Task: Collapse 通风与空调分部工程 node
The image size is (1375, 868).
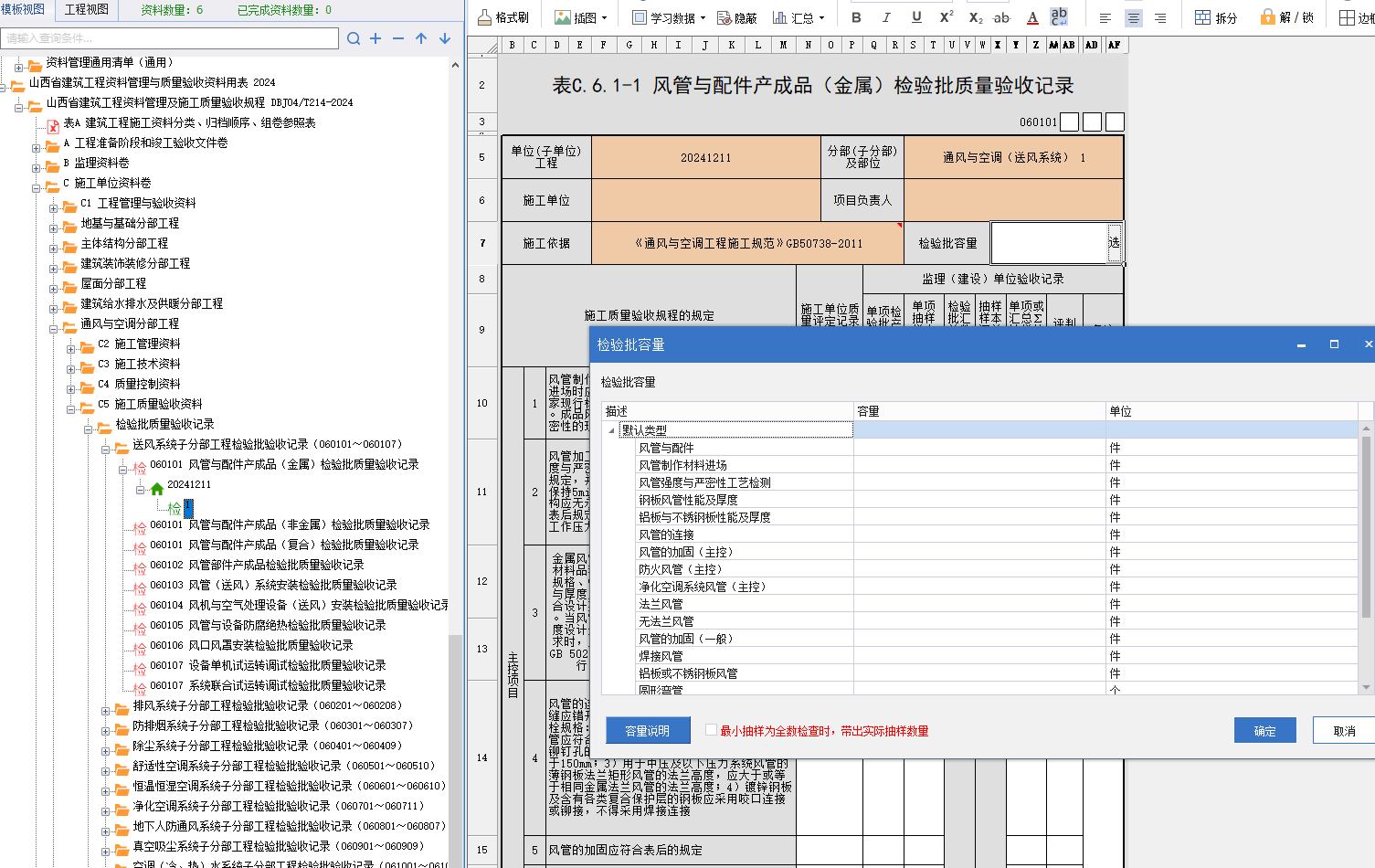Action: [x=54, y=328]
